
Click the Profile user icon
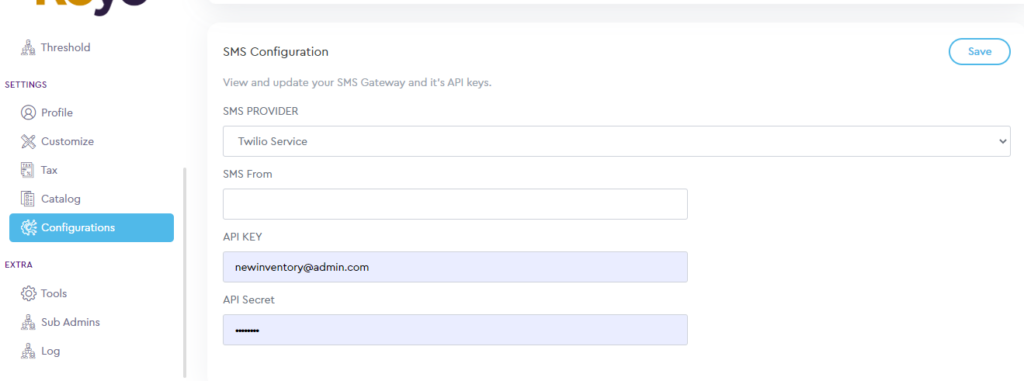(x=28, y=112)
